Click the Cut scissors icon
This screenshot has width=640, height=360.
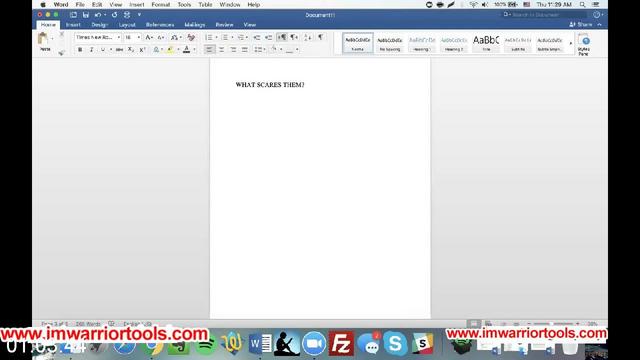pyautogui.click(x=62, y=35)
